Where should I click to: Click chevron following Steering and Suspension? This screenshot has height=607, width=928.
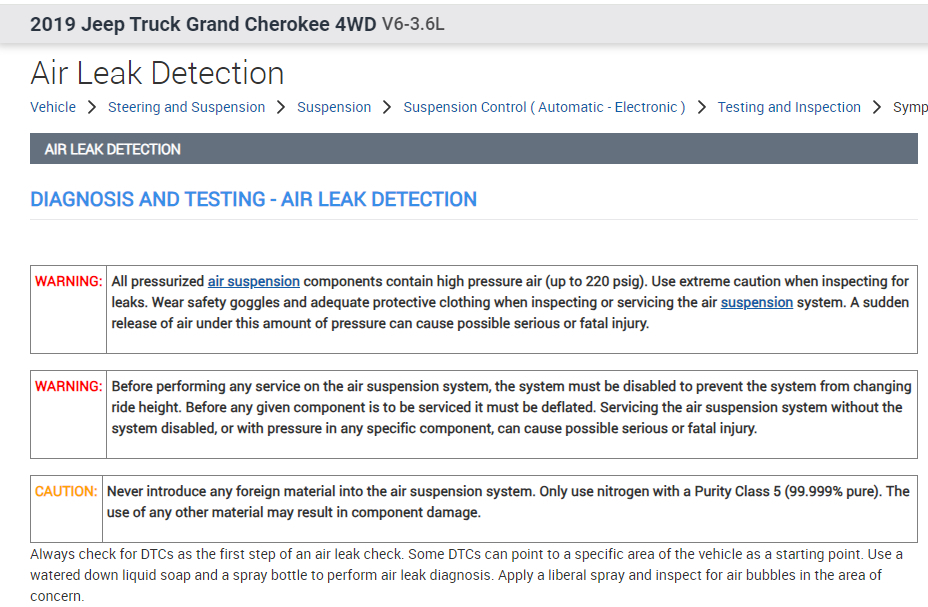(x=281, y=107)
